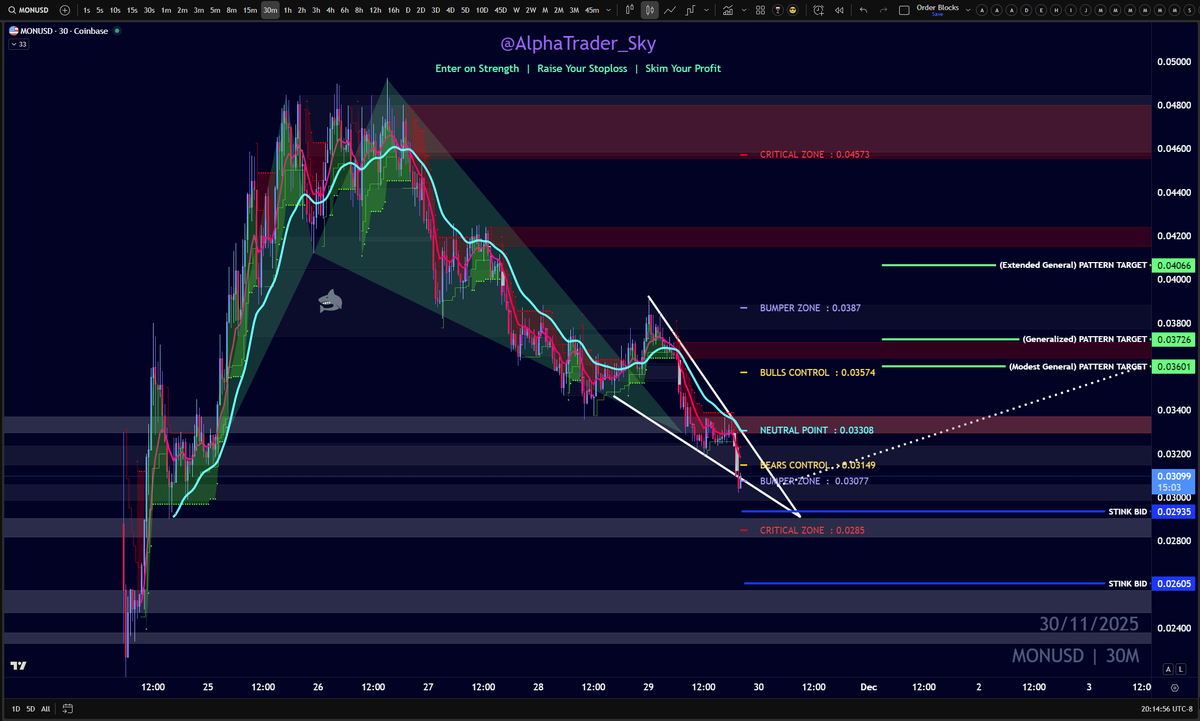The height and width of the screenshot is (721, 1200).
Task: Click the sunglasses emoji toolbar icon
Action: [792, 10]
